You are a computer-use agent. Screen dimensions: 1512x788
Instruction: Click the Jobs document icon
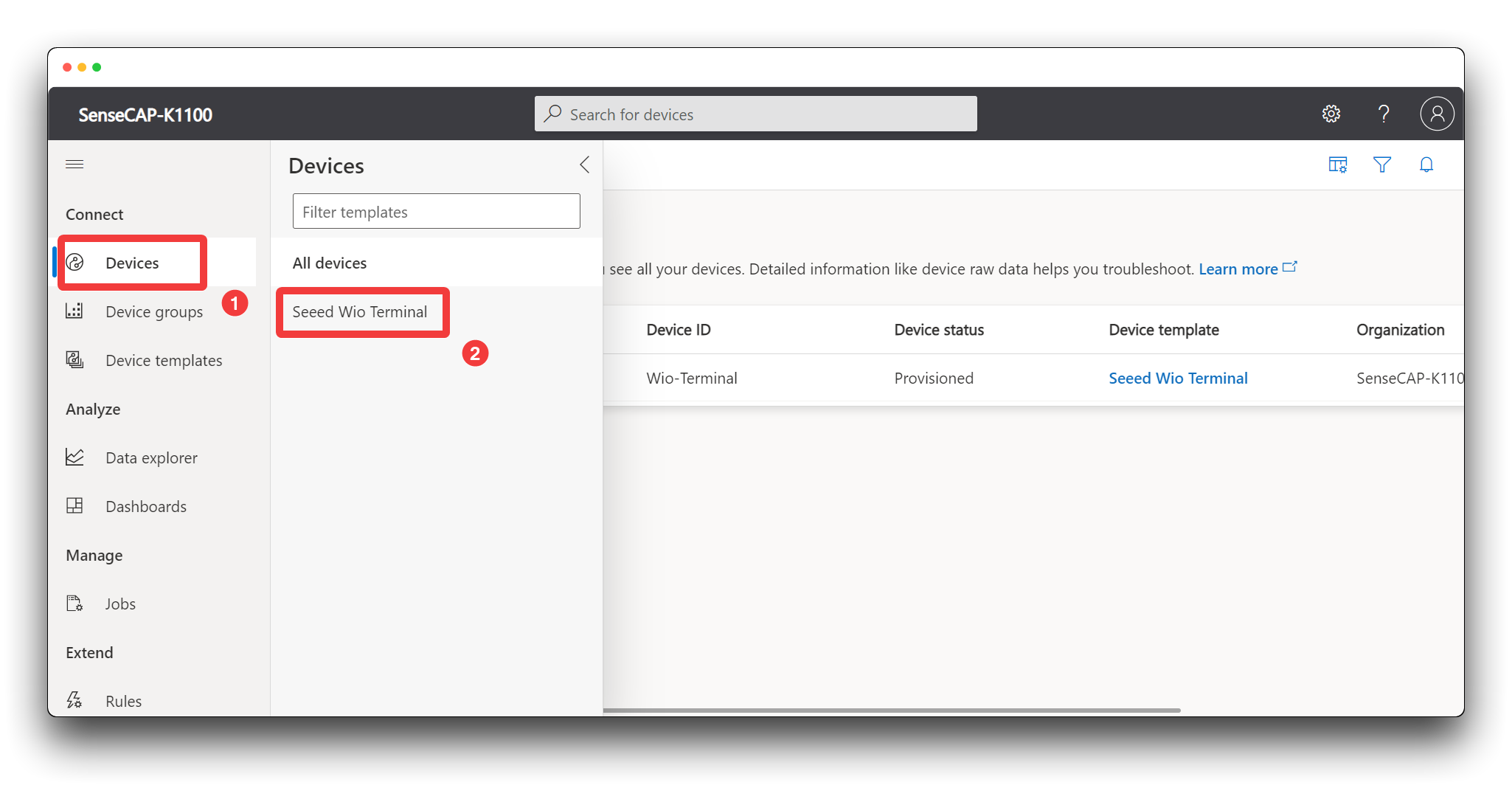point(74,603)
